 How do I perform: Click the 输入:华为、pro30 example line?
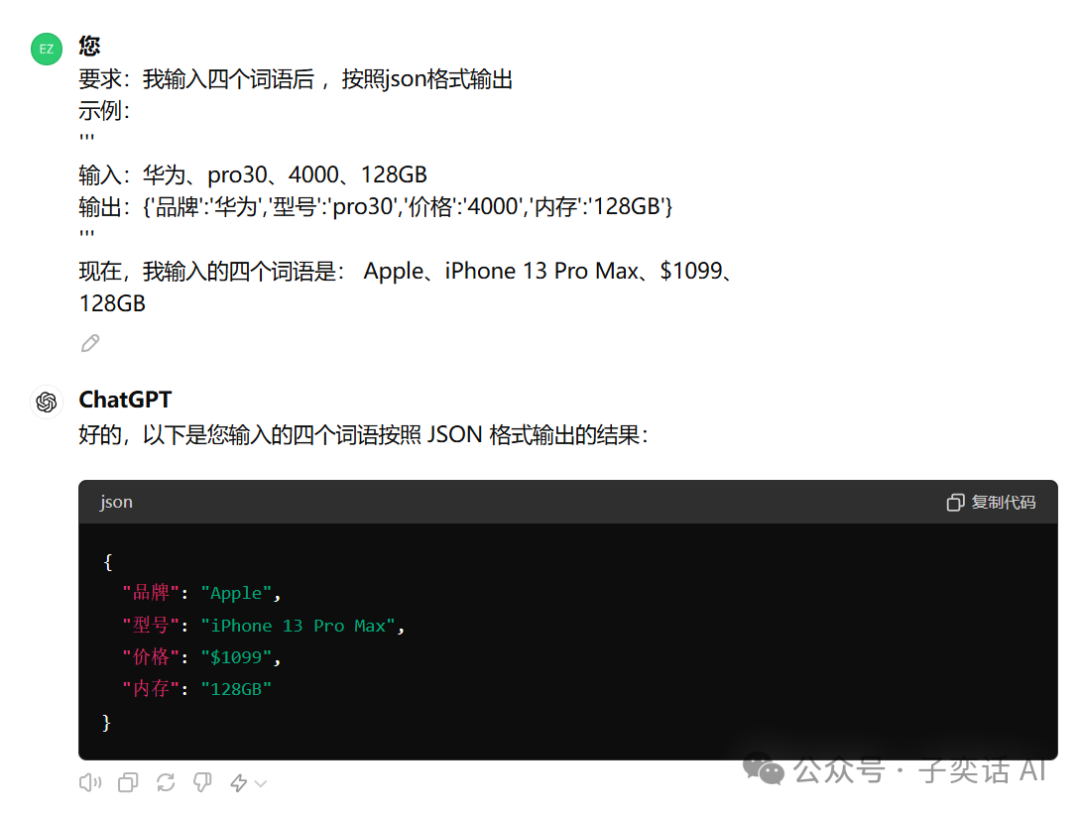coord(253,175)
